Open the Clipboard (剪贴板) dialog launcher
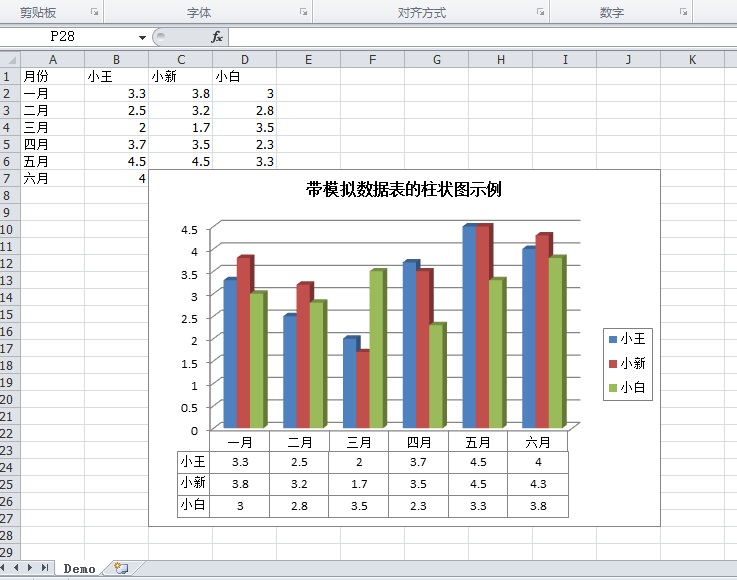The height and width of the screenshot is (580, 737). click(x=94, y=12)
